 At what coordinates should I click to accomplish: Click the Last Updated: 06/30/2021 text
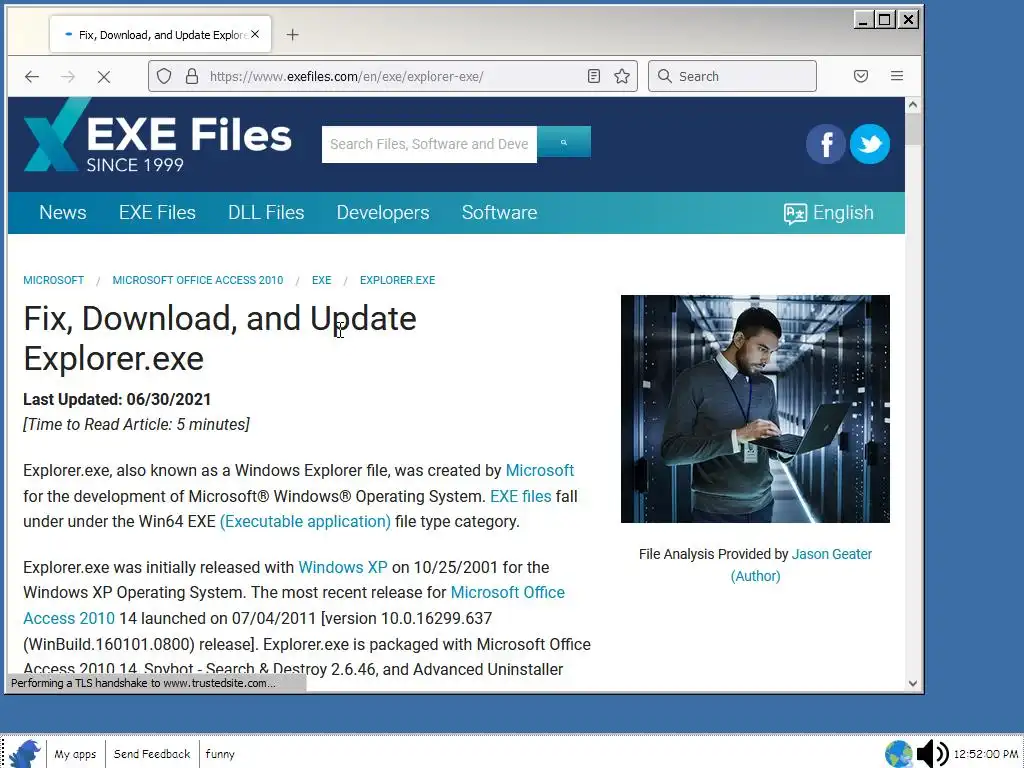coord(117,400)
